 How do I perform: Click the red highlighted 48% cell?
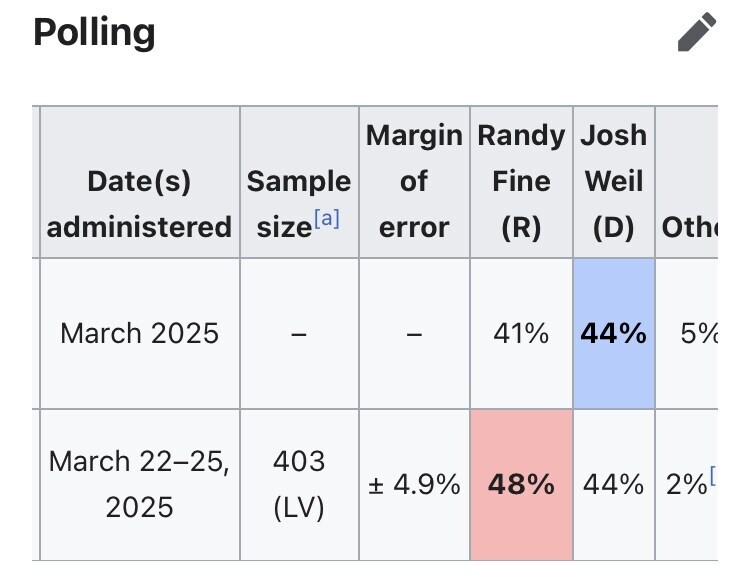coord(521,485)
